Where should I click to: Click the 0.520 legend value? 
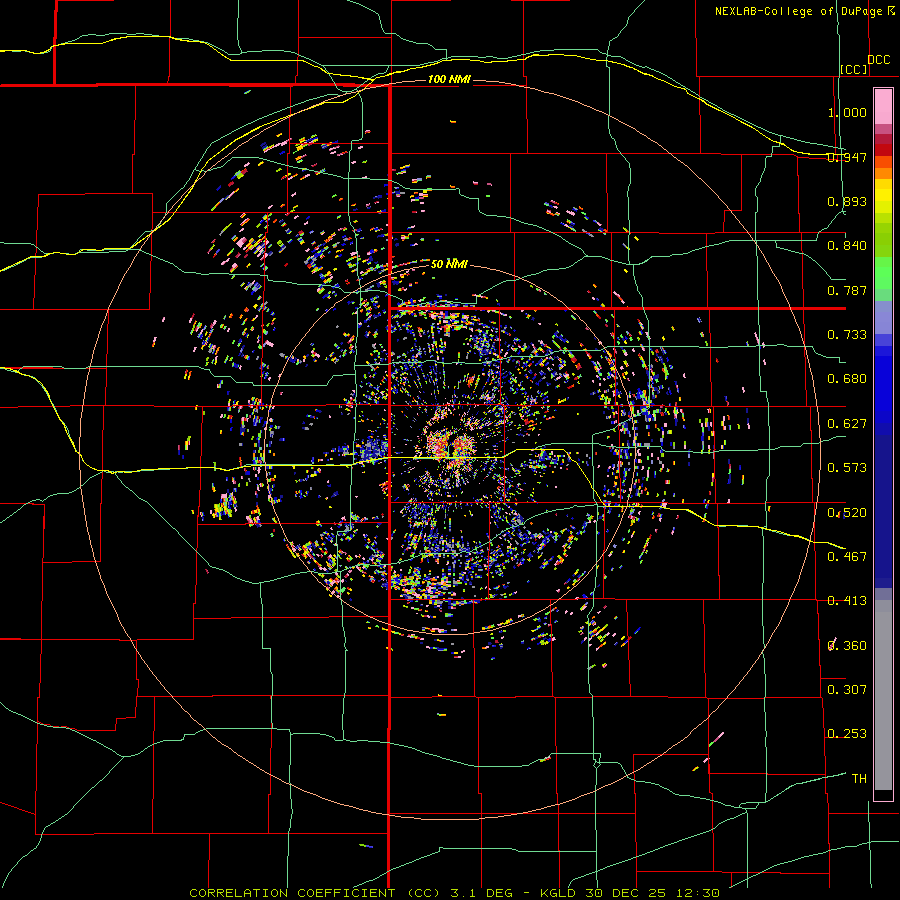(847, 513)
